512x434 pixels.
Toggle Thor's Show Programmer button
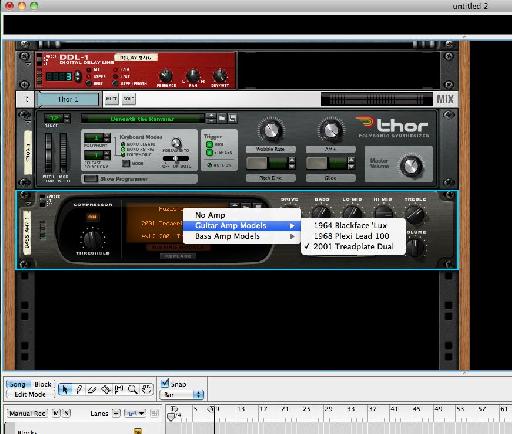click(90, 179)
